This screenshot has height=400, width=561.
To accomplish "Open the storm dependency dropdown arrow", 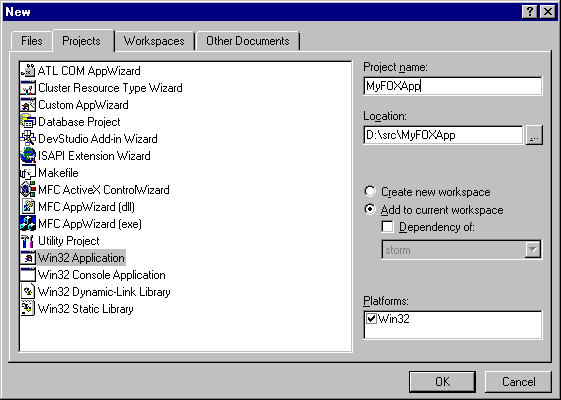I will pos(533,249).
